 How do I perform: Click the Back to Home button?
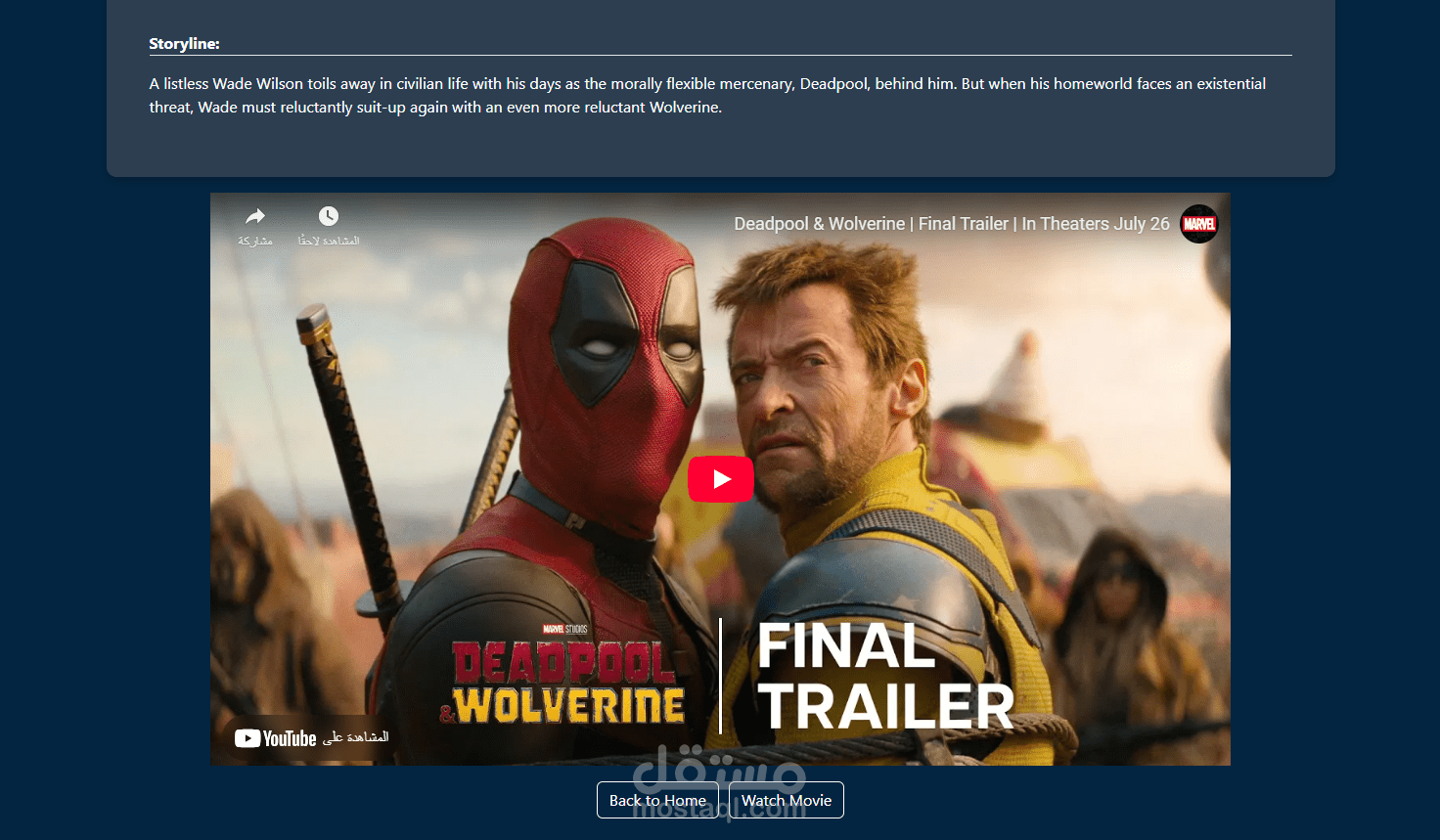tap(657, 800)
